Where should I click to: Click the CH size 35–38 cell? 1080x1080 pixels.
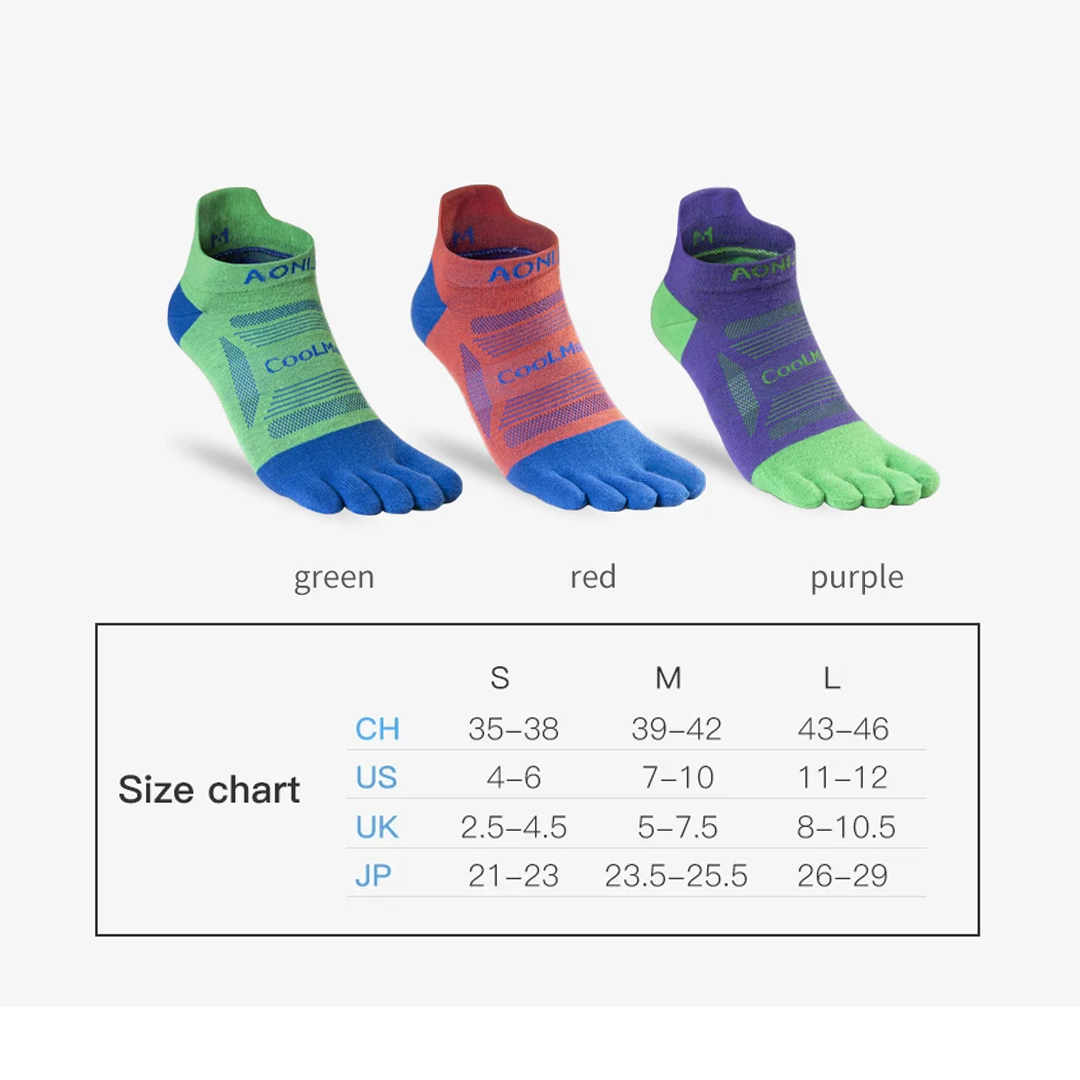(x=513, y=729)
